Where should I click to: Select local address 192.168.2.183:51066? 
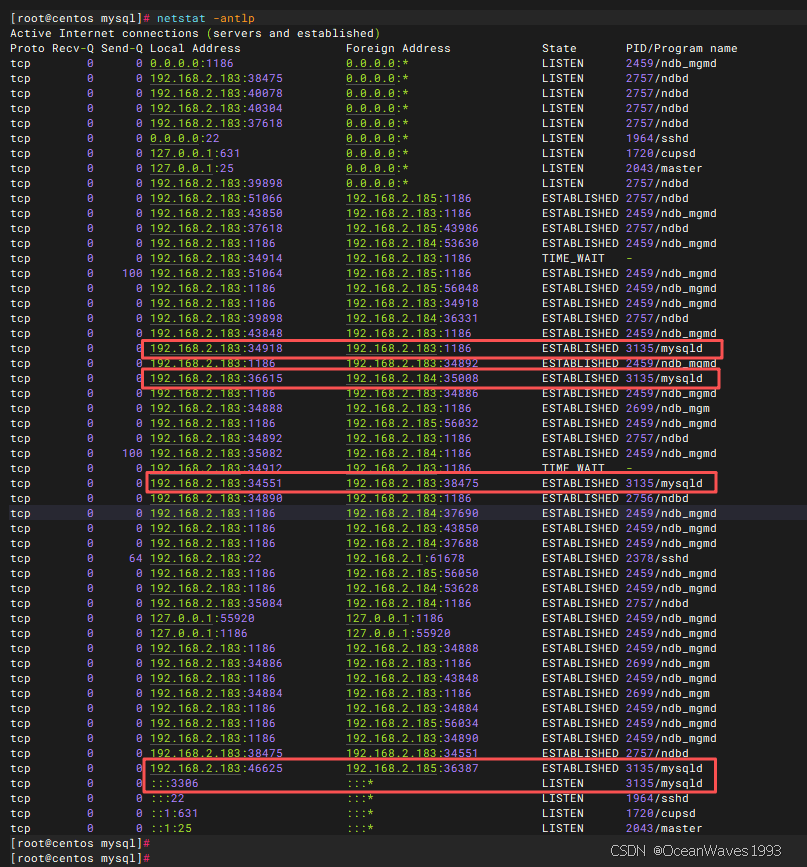pyautogui.click(x=216, y=199)
